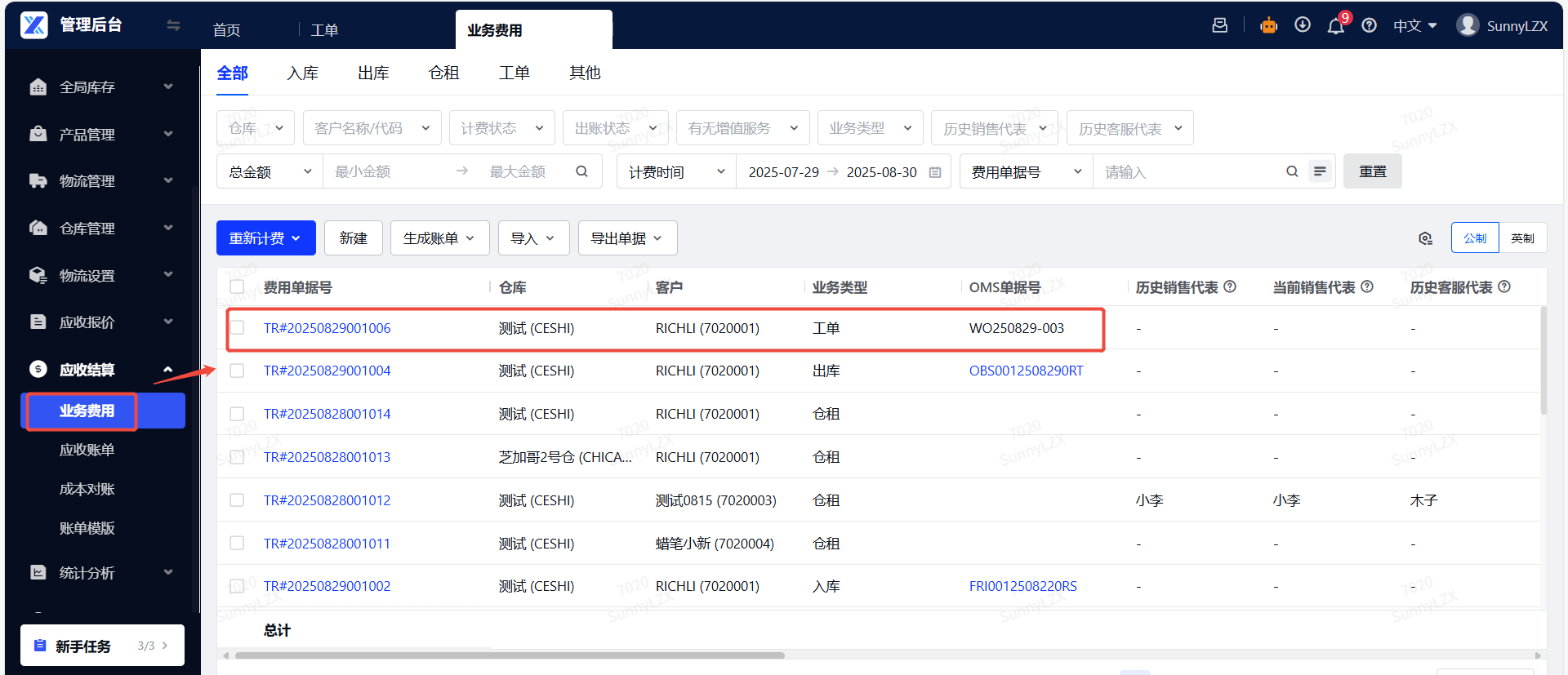This screenshot has width=1568, height=675.
Task: Expand the 生成账单 dropdown button
Action: 439,238
